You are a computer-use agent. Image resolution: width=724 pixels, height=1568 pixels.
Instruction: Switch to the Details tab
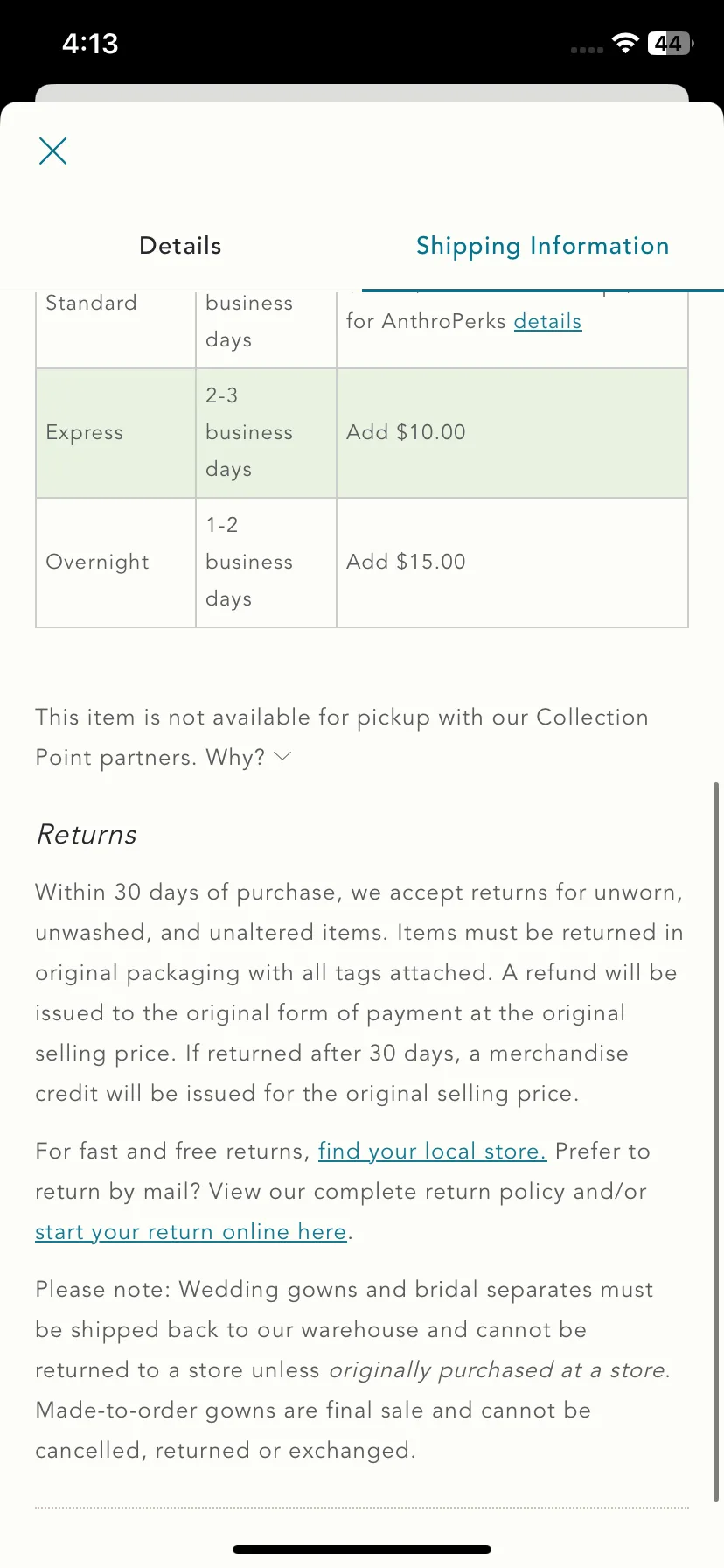[x=180, y=246]
